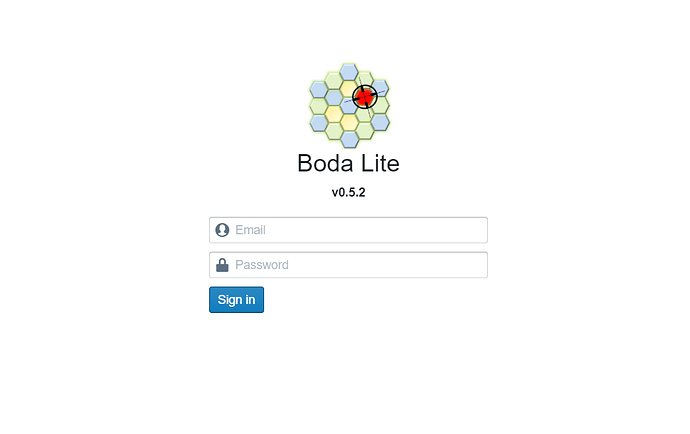Image resolution: width=690 pixels, height=434 pixels.
Task: Click the "Boda Lite" title text
Action: [349, 163]
